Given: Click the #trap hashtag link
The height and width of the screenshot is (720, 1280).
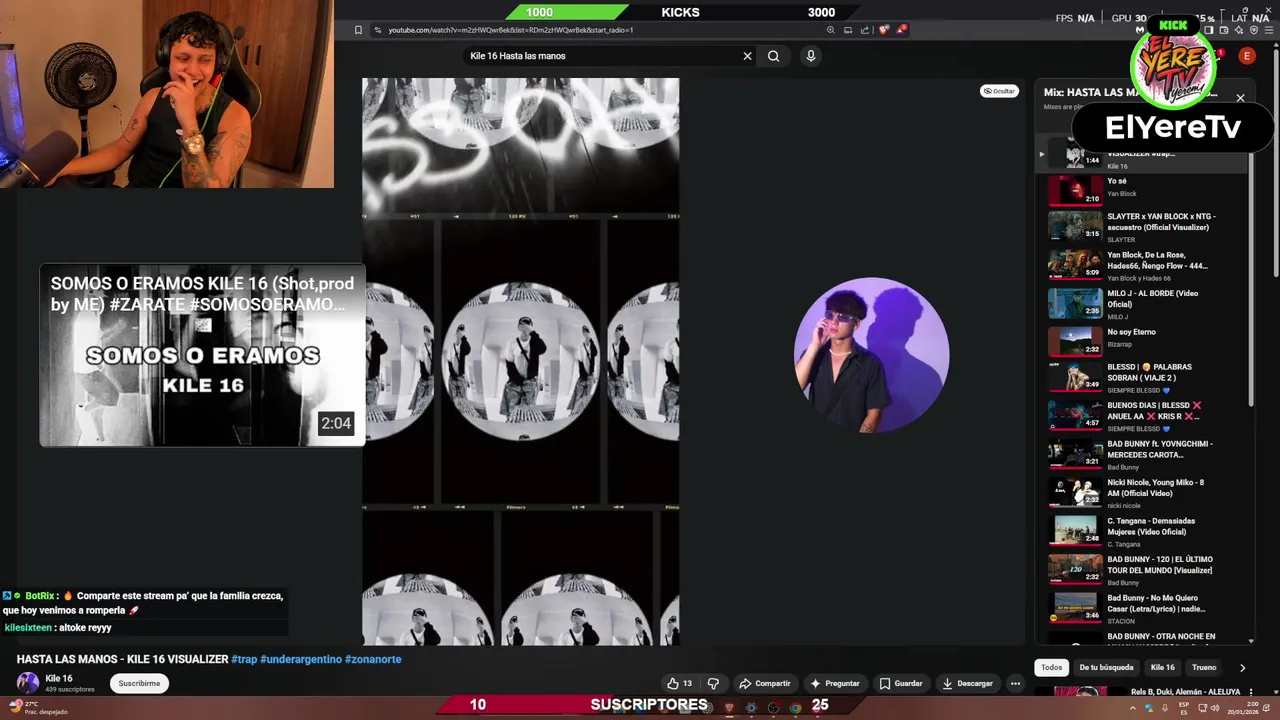Looking at the screenshot, I should point(243,659).
